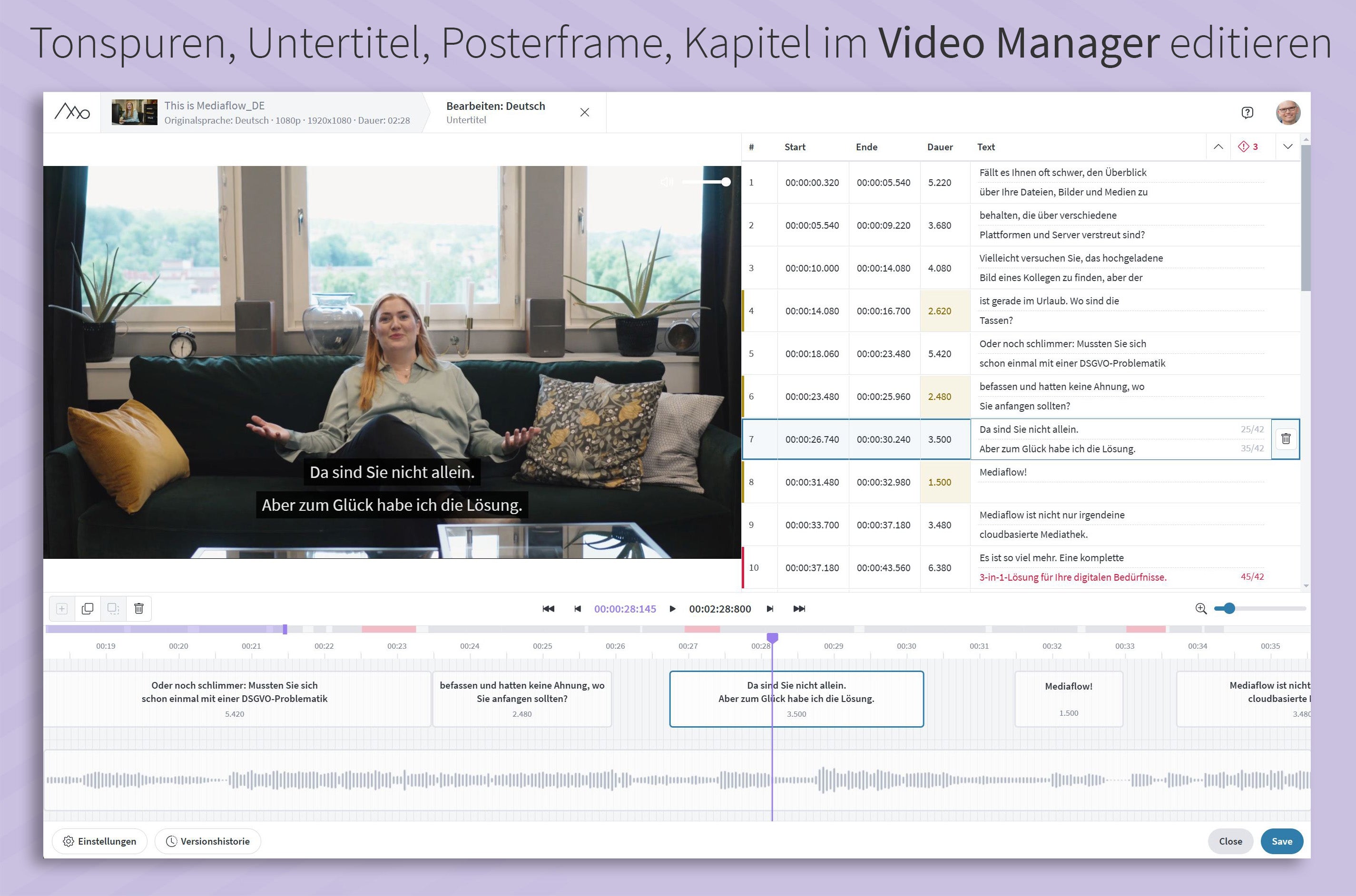The image size is (1356, 896).
Task: Click the timeline zoom slider handle
Action: [1229, 609]
